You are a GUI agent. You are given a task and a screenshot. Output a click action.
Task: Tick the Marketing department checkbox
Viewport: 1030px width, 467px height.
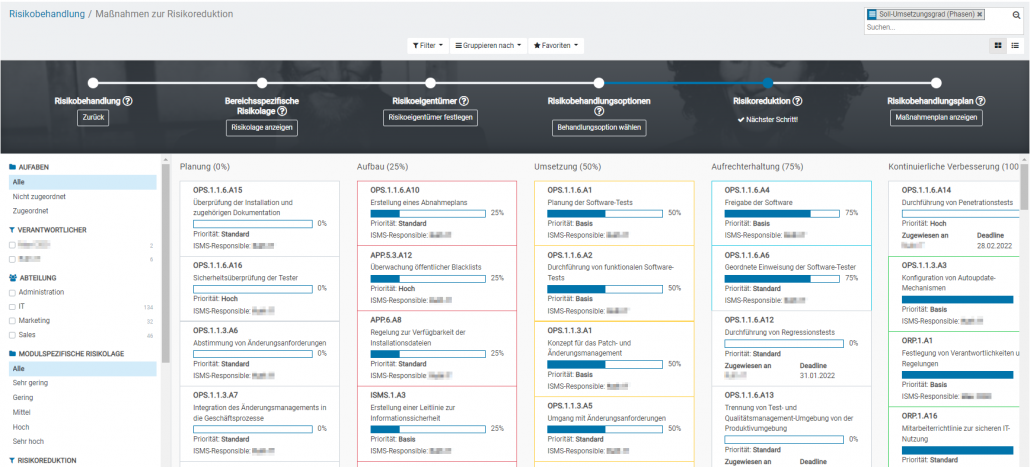pos(12,321)
